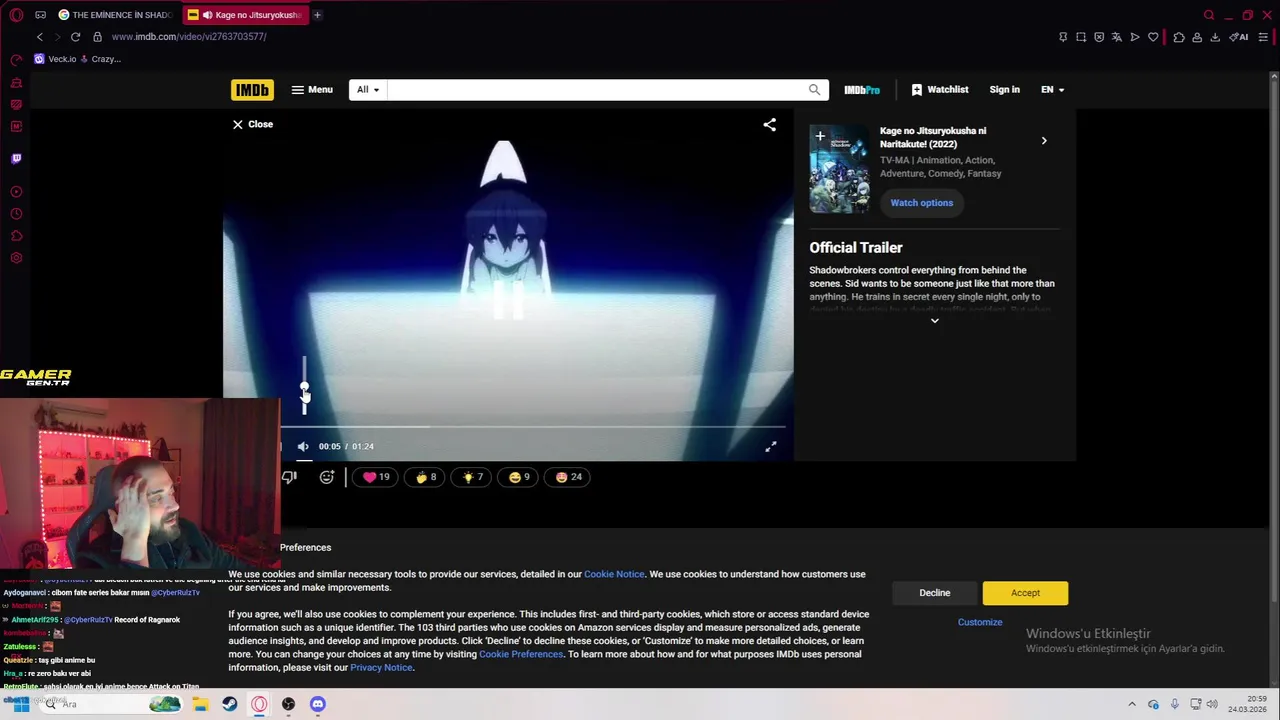Screen dimensions: 1280x720
Task: Click Watch options button
Action: pyautogui.click(x=921, y=203)
